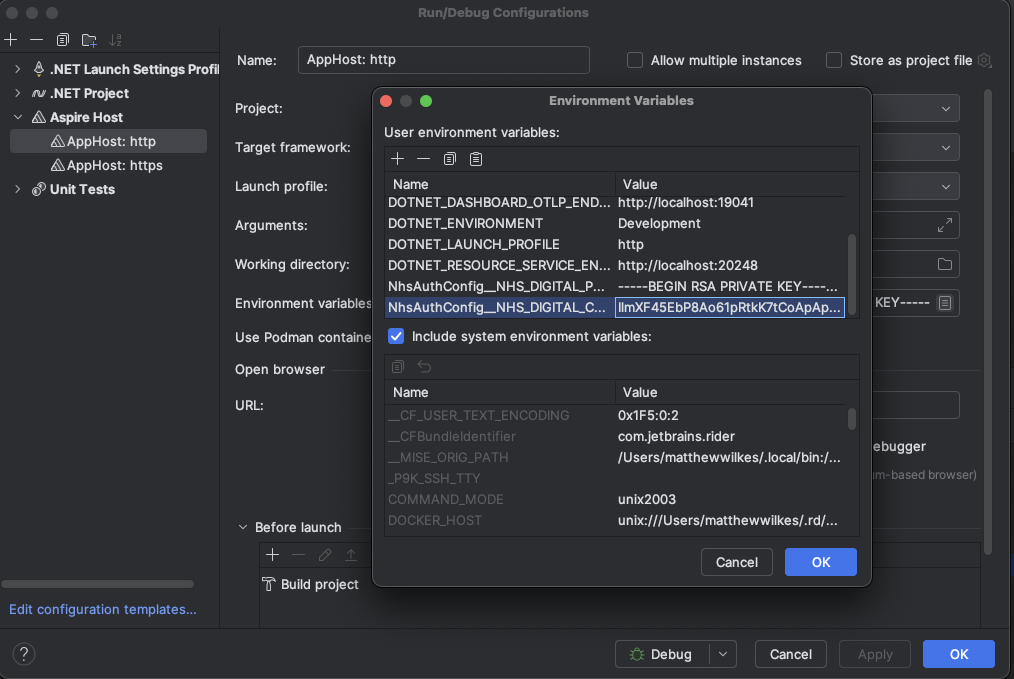
Task: Expand the .NET Project tree node
Action: [18, 93]
